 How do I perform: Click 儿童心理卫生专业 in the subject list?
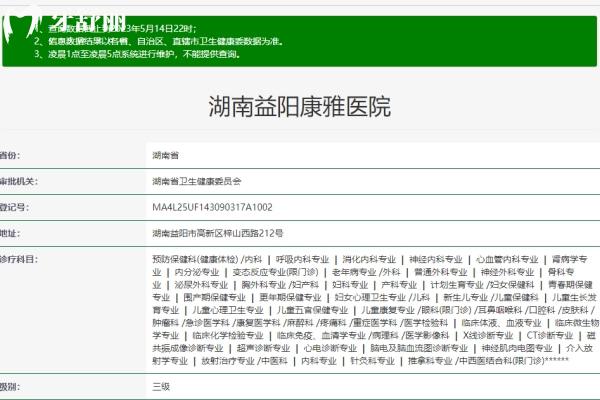coord(228,310)
